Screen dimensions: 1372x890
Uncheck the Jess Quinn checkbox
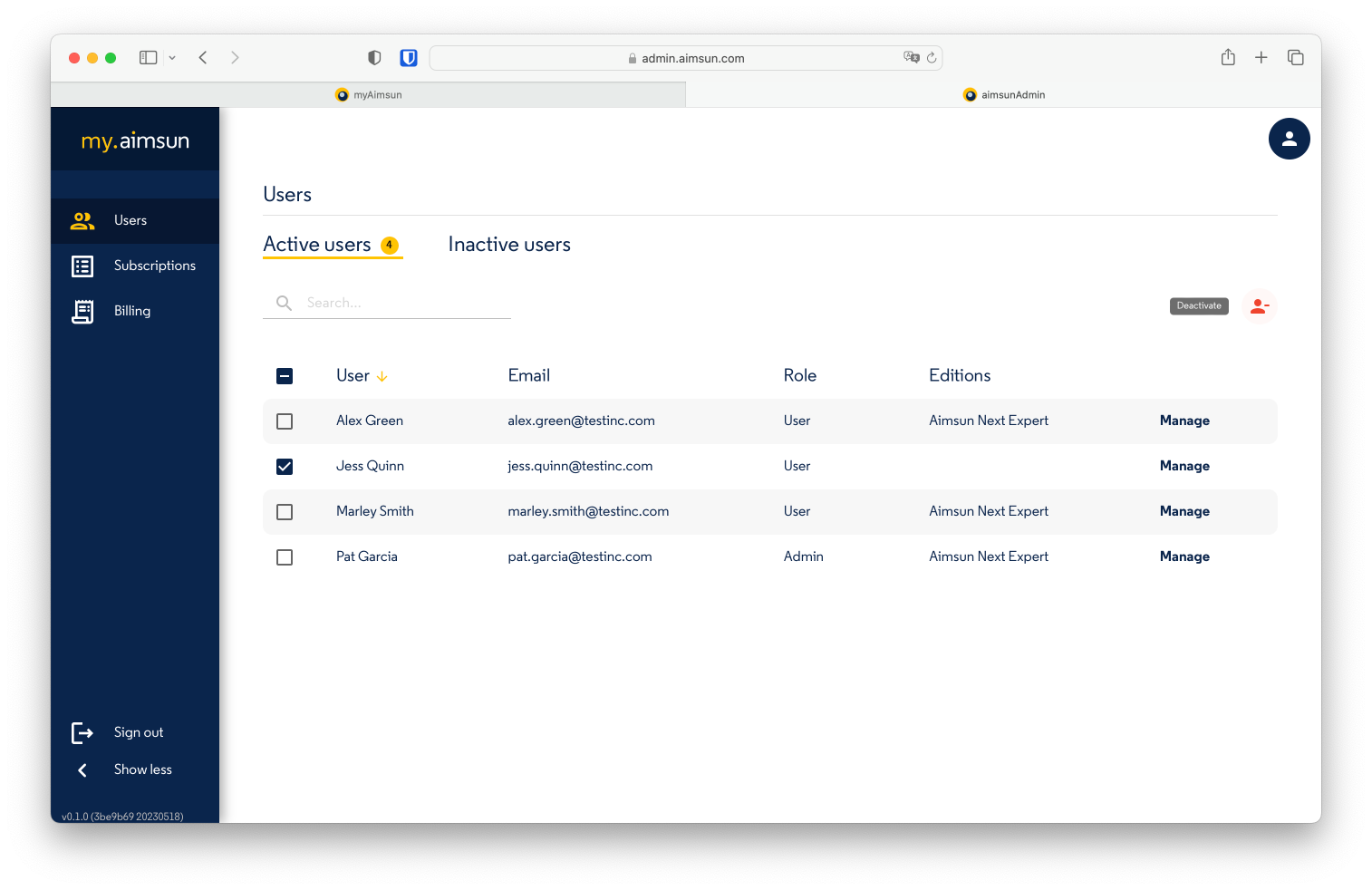coord(285,467)
